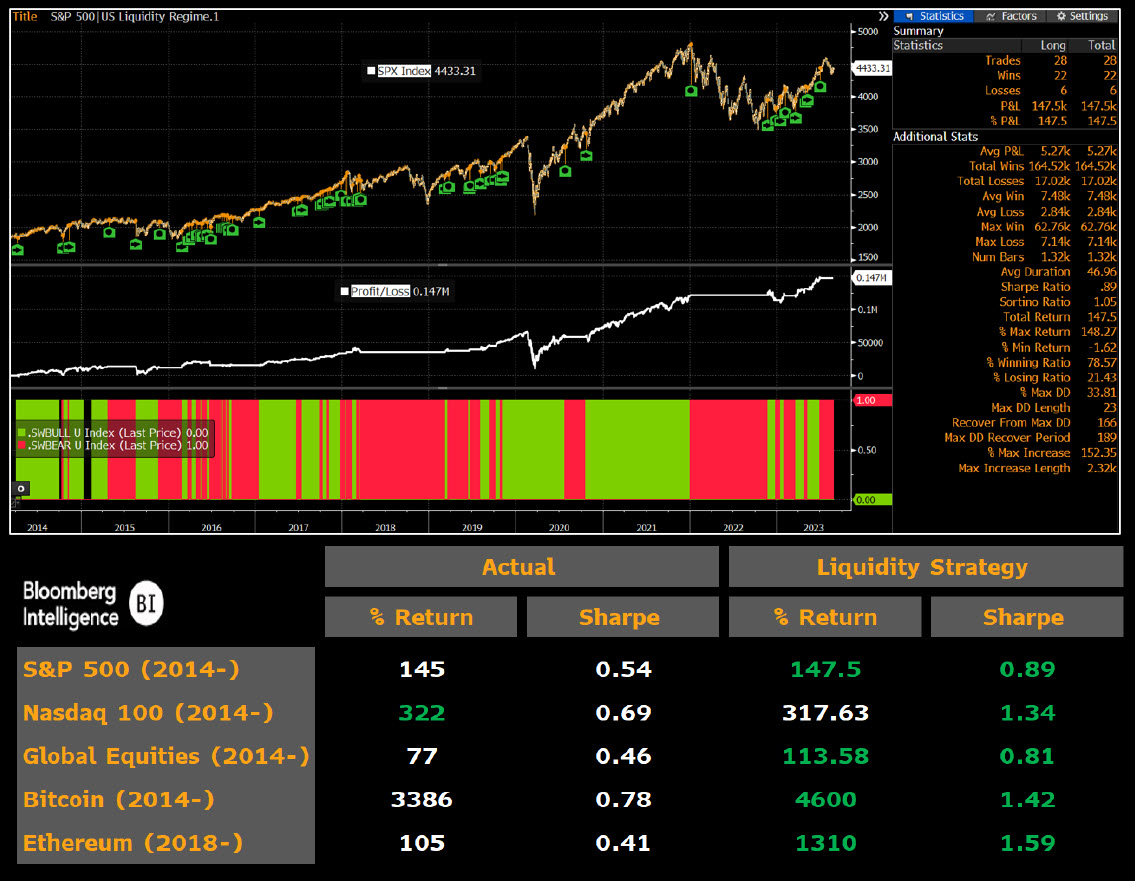Select the Ethereum (2018-) row label
The height and width of the screenshot is (881, 1135).
pyautogui.click(x=132, y=843)
